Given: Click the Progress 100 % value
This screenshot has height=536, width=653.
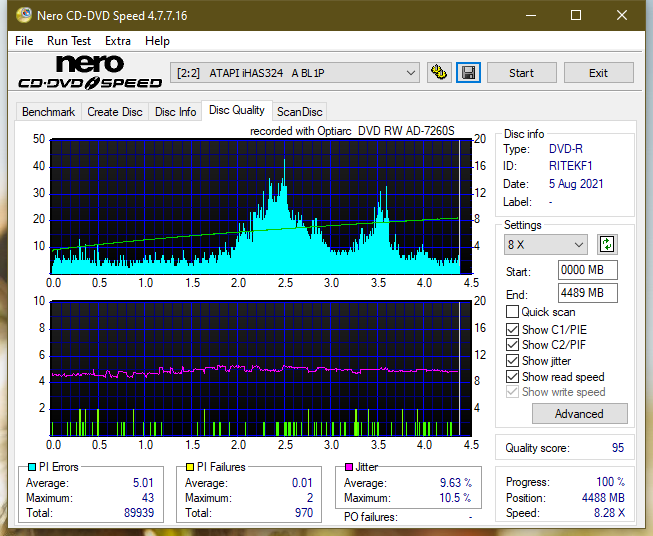Looking at the screenshot, I should tap(611, 482).
